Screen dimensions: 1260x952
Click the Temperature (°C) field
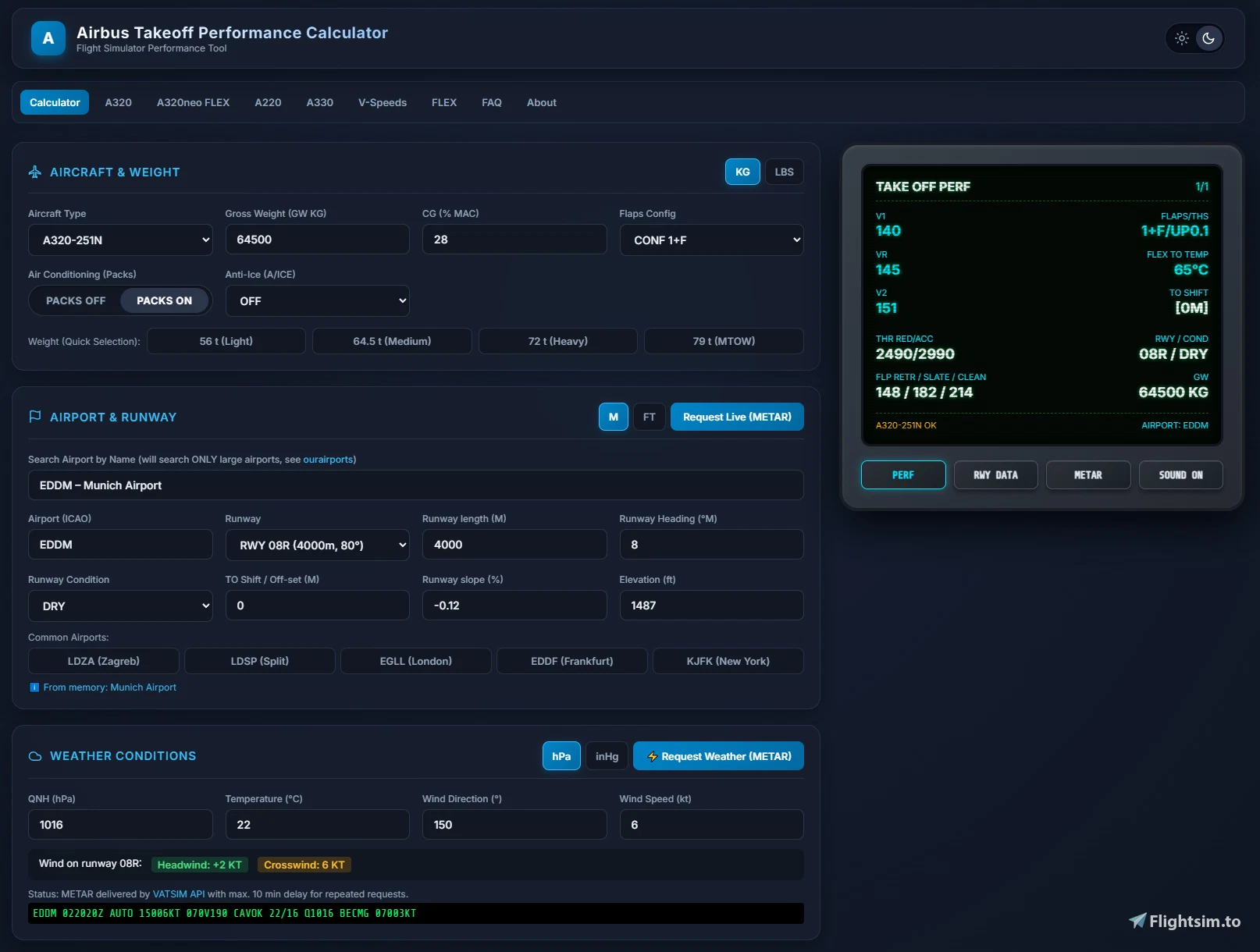pos(317,825)
